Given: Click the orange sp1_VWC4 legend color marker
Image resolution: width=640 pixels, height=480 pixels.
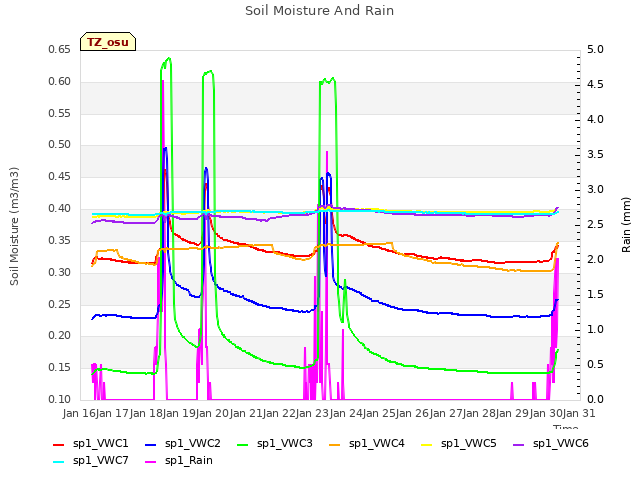Looking at the screenshot, I should 335,444.
